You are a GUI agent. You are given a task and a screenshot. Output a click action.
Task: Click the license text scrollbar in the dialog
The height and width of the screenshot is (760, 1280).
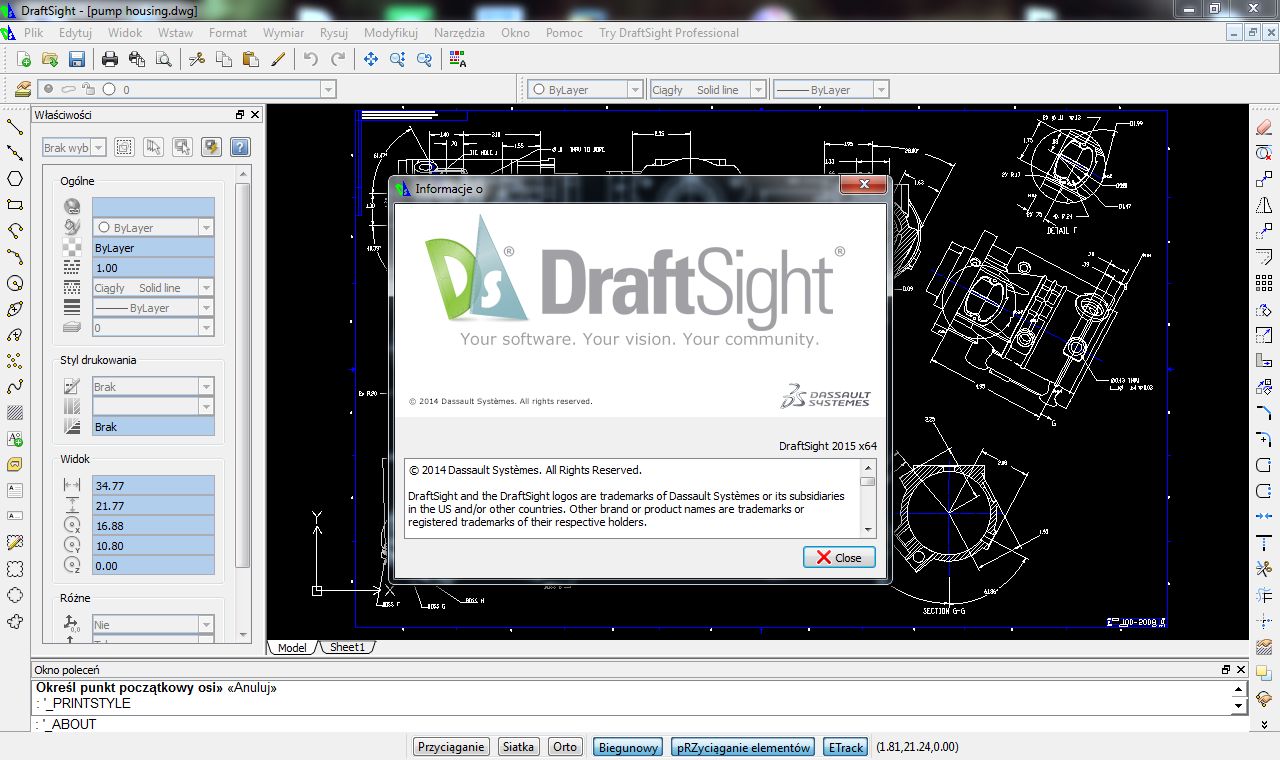pos(868,498)
